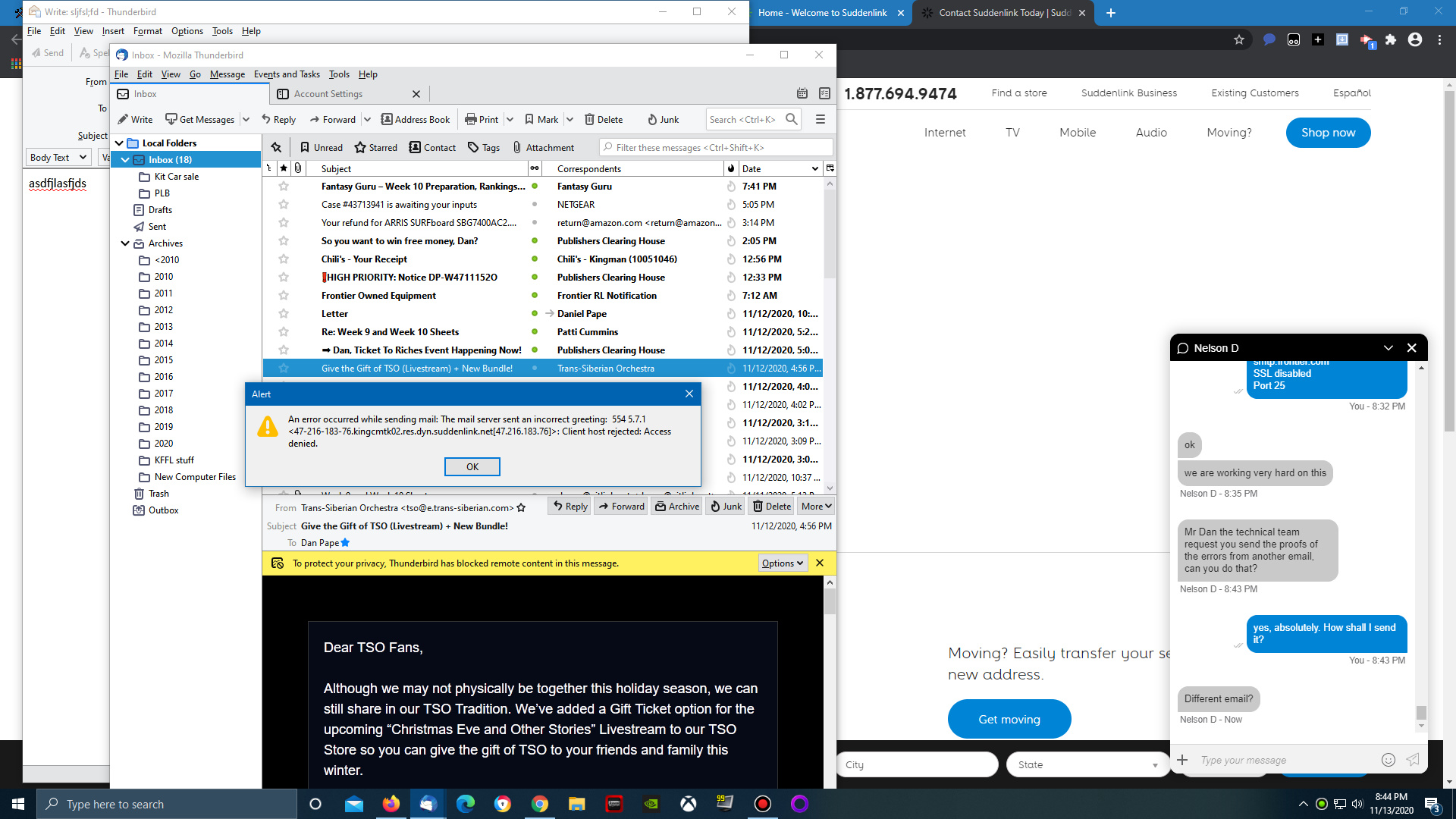
Task: Star the NETGEAR Case message
Action: pyautogui.click(x=284, y=204)
